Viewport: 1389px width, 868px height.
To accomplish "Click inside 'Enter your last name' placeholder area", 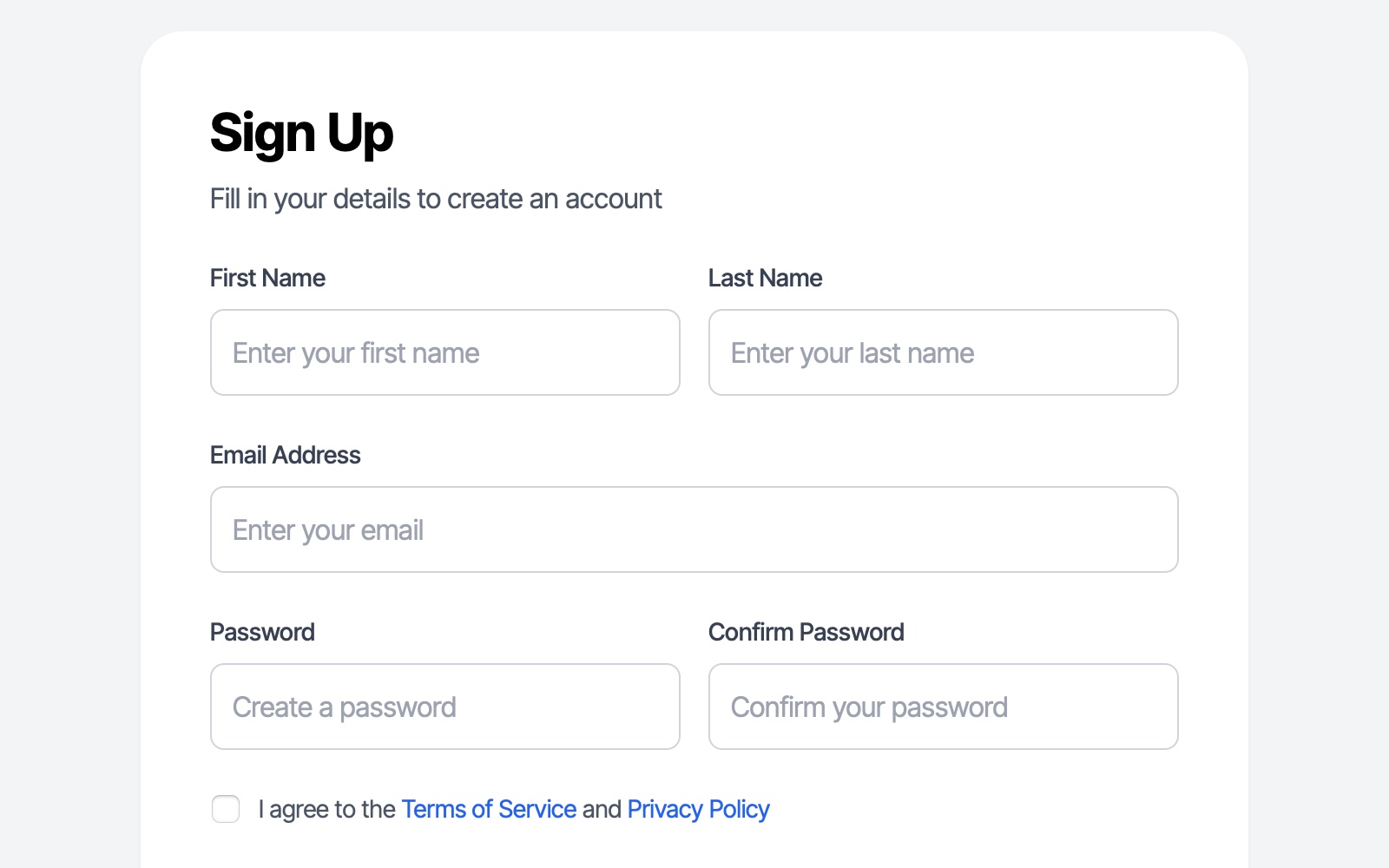I will (x=852, y=352).
